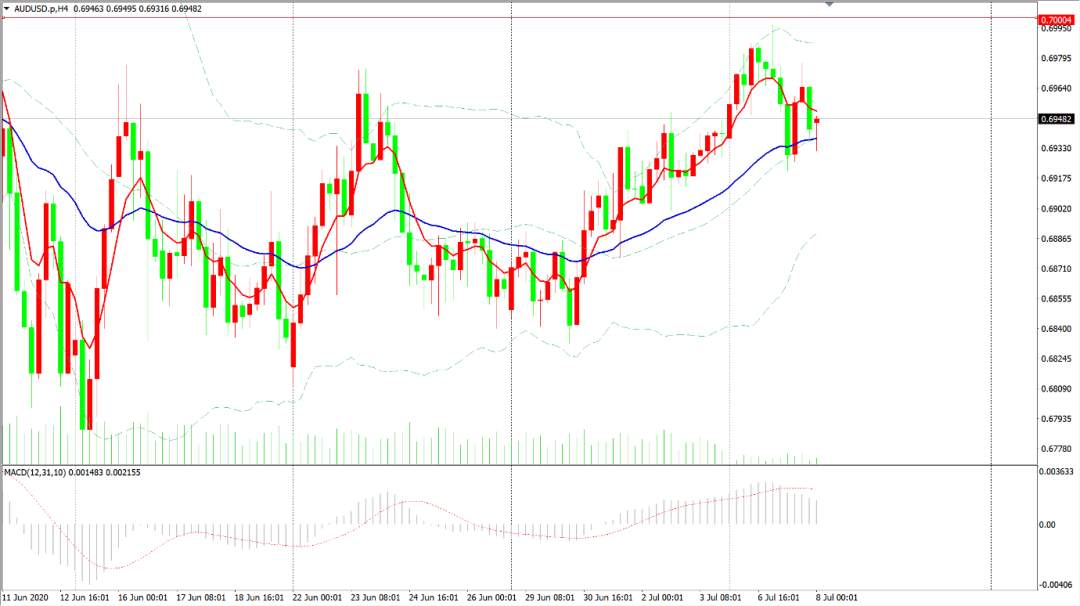Click the 2 Jul 00:01 time label
Image resolution: width=1080 pixels, height=606 pixels.
click(x=663, y=598)
